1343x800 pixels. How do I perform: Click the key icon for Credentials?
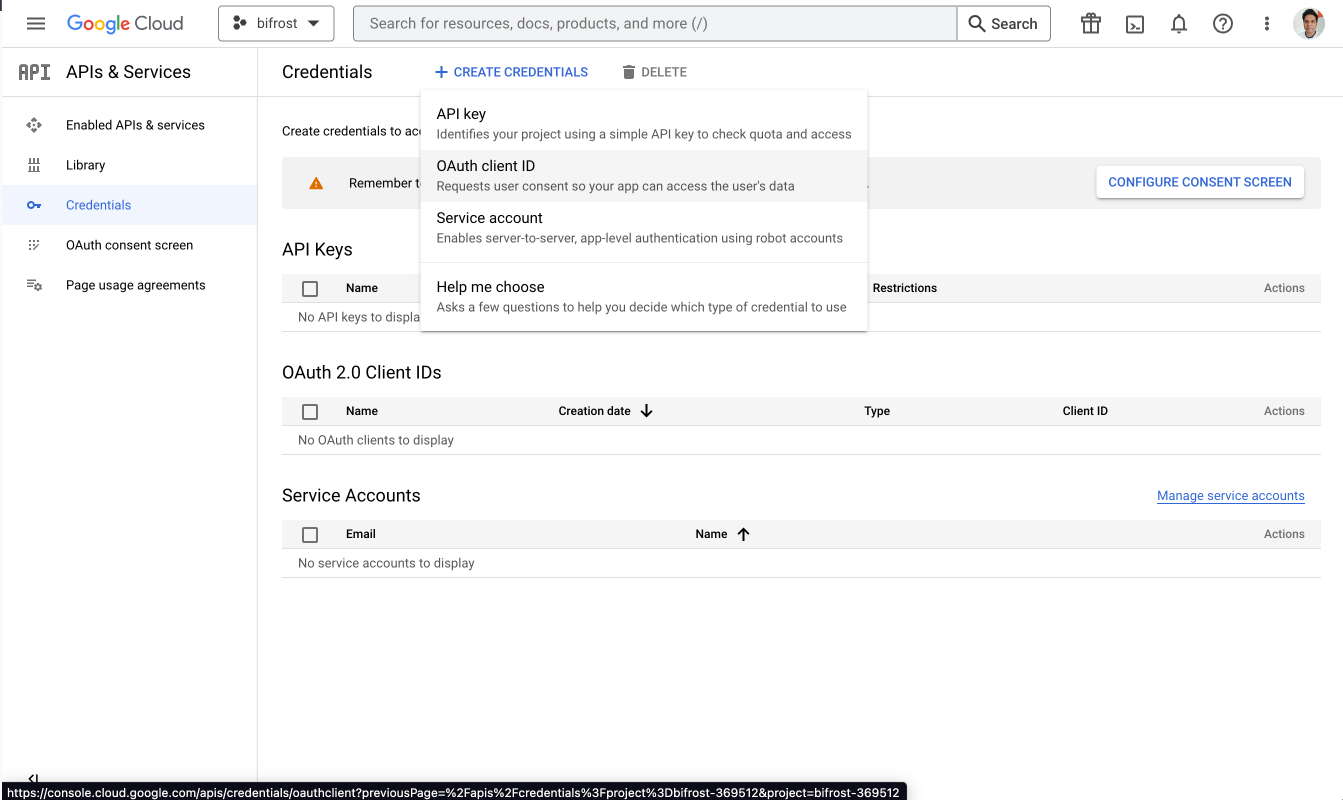34,205
